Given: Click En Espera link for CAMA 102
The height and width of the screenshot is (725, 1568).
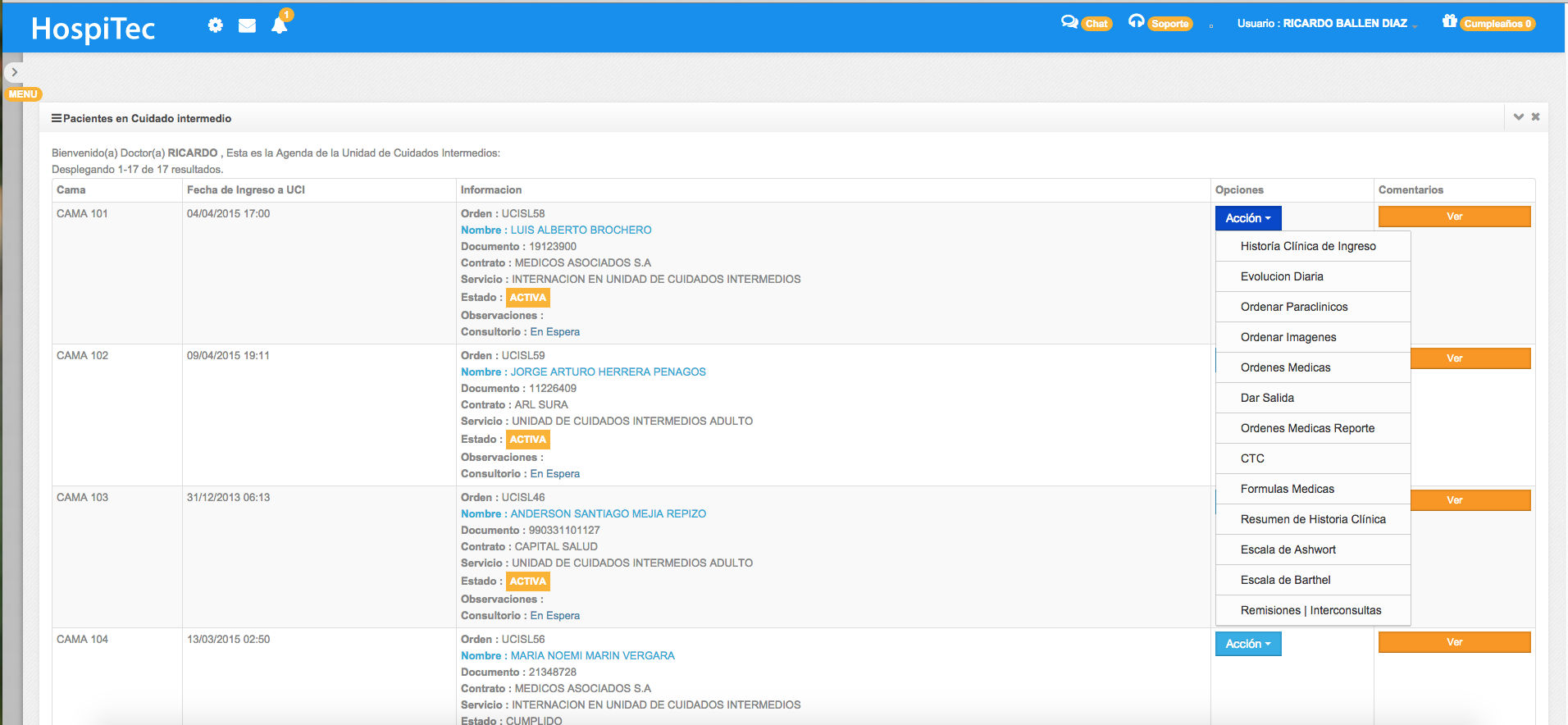Looking at the screenshot, I should pos(554,474).
